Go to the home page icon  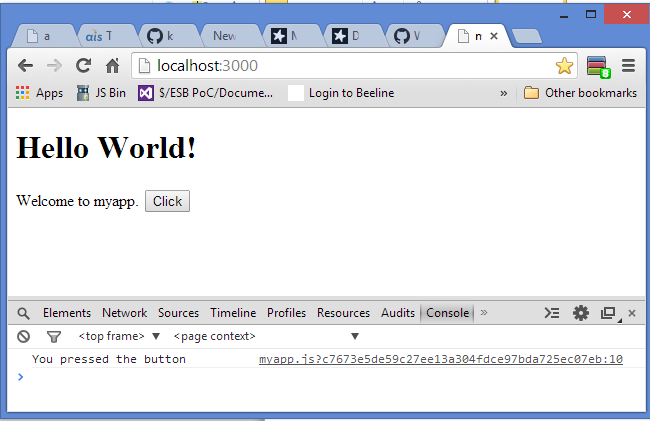click(113, 66)
